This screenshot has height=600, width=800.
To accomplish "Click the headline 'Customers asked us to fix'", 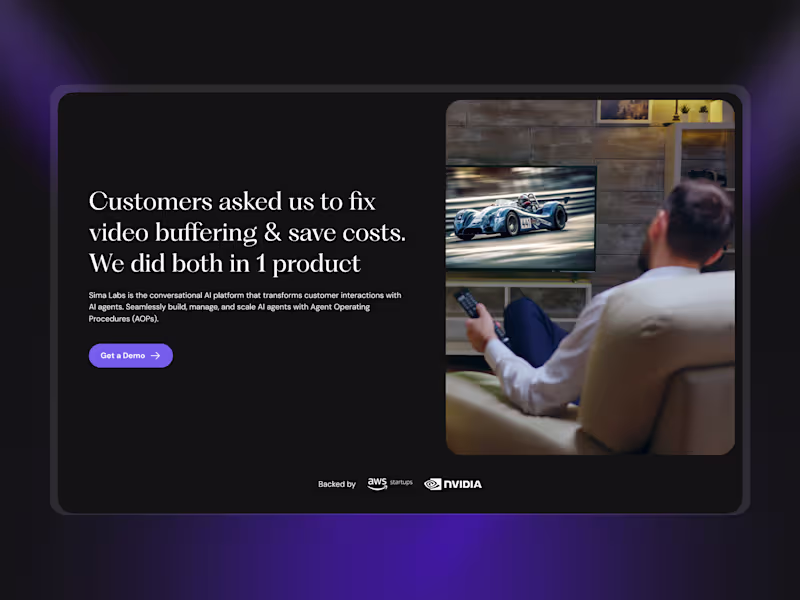I will [x=232, y=201].
